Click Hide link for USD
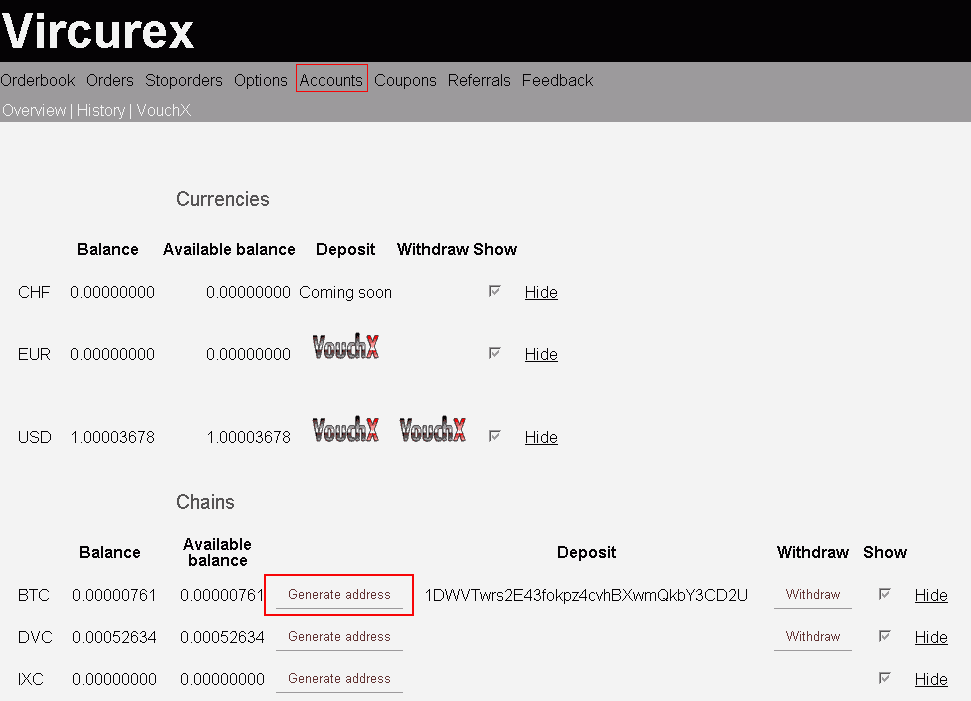 [x=541, y=437]
